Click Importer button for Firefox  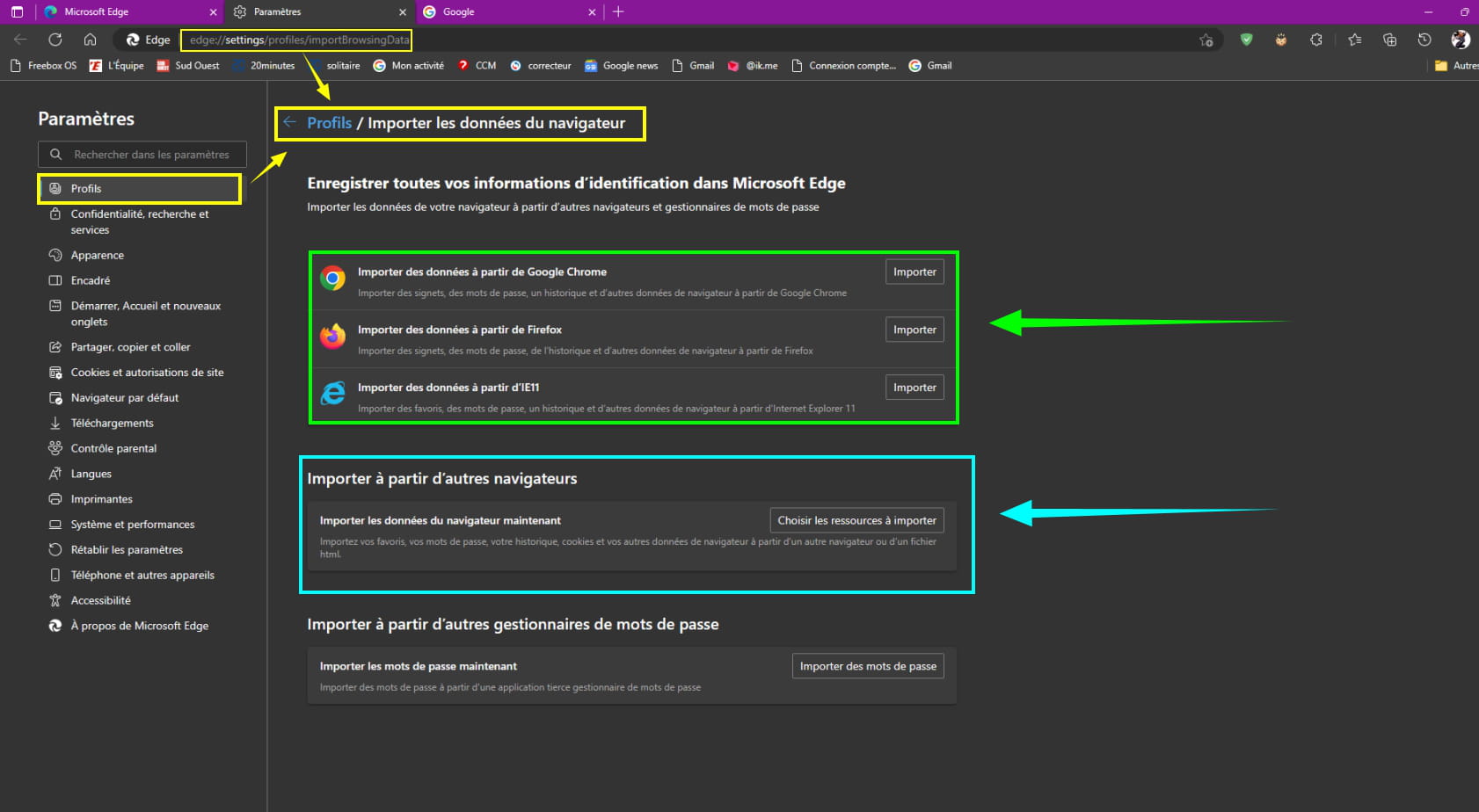pos(914,330)
